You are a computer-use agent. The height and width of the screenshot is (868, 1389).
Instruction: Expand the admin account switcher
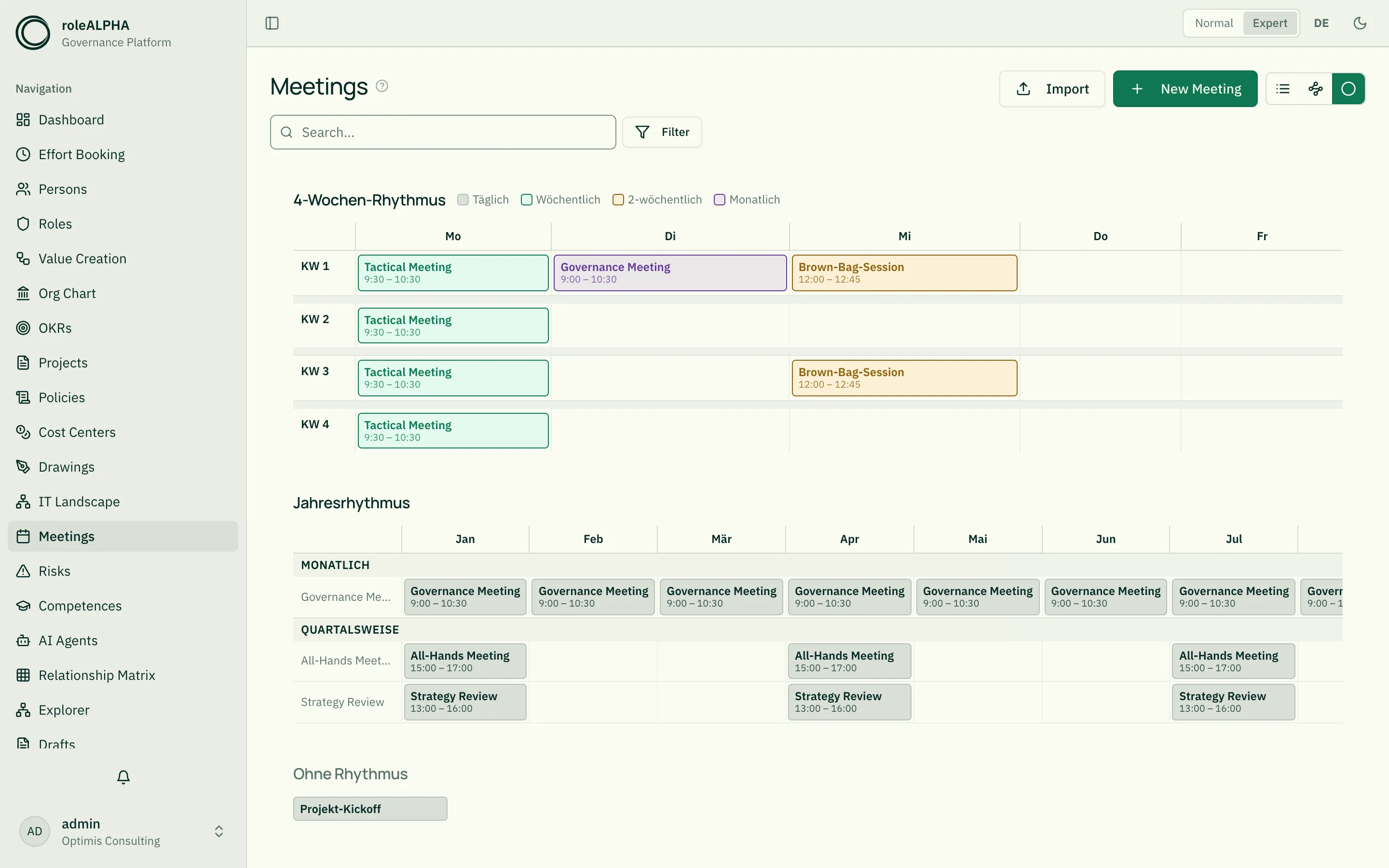(x=218, y=831)
